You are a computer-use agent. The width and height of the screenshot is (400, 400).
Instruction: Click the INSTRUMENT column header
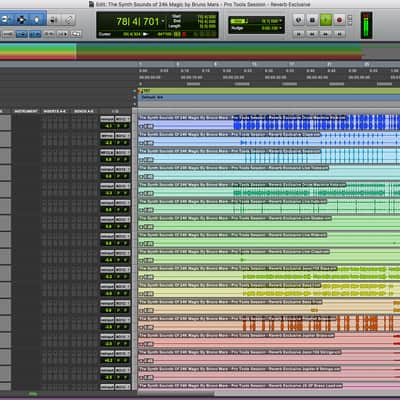tap(26, 111)
